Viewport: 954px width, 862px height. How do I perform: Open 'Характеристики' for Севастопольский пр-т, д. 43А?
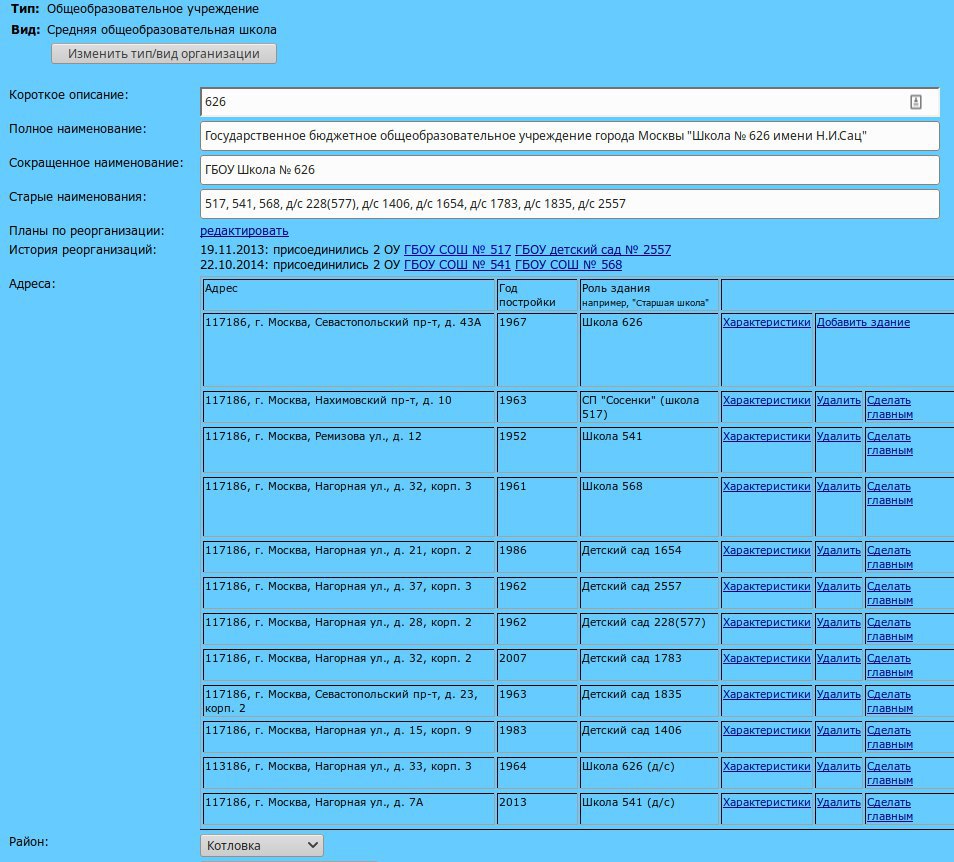point(767,322)
